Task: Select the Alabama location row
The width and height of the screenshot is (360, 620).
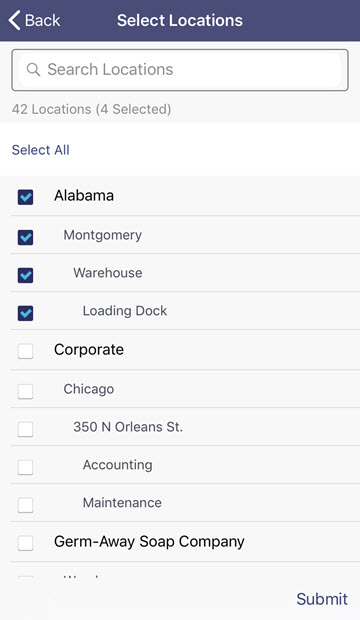Action: pos(185,196)
